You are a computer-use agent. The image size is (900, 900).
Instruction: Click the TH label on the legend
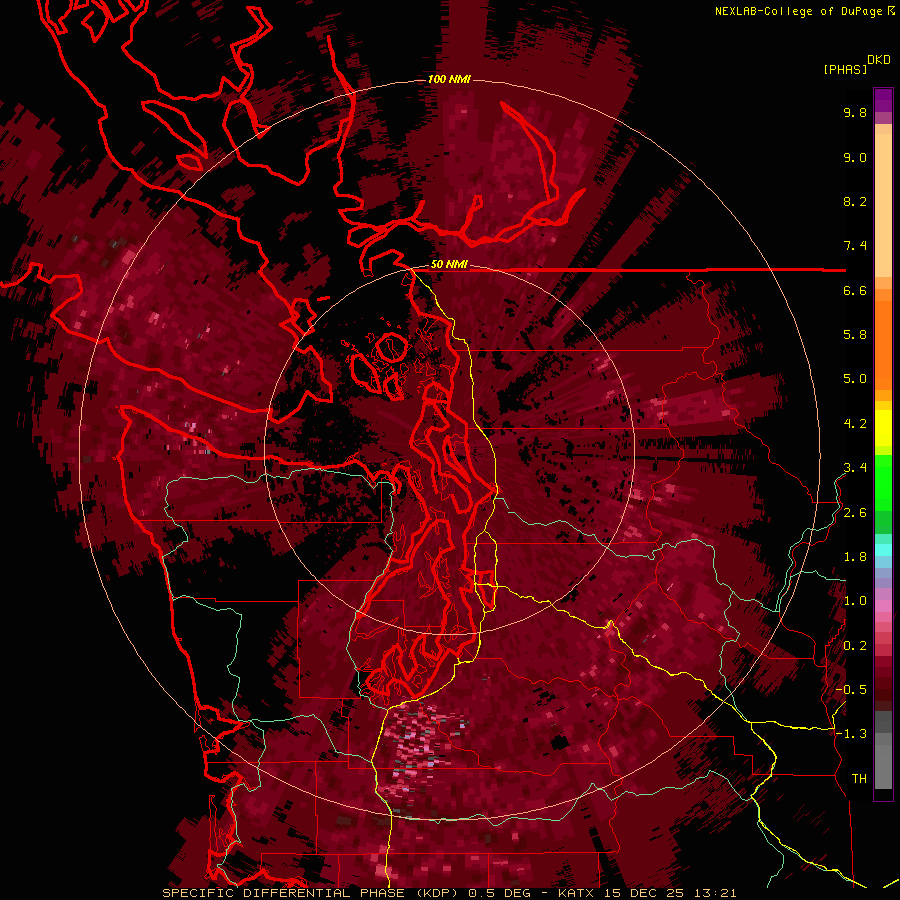tap(859, 779)
